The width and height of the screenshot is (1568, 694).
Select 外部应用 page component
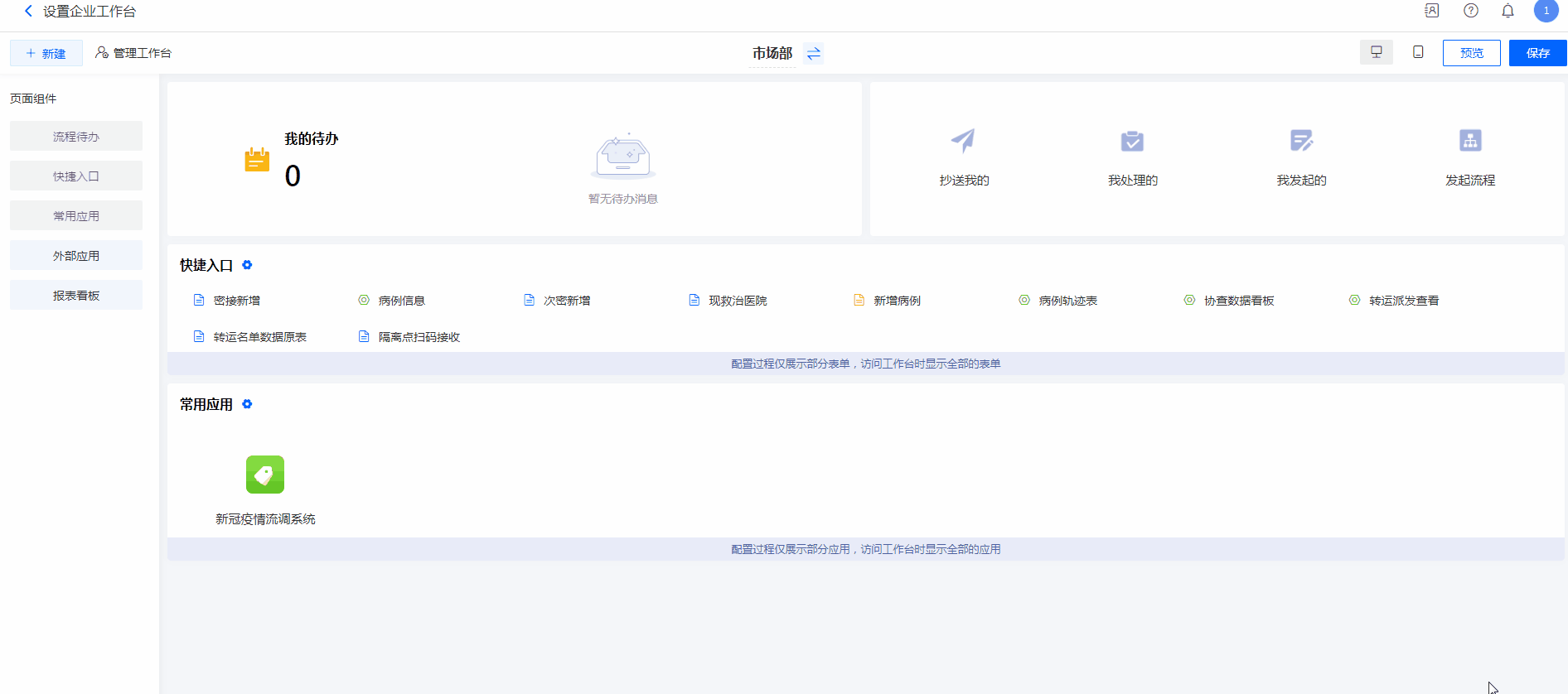click(76, 256)
